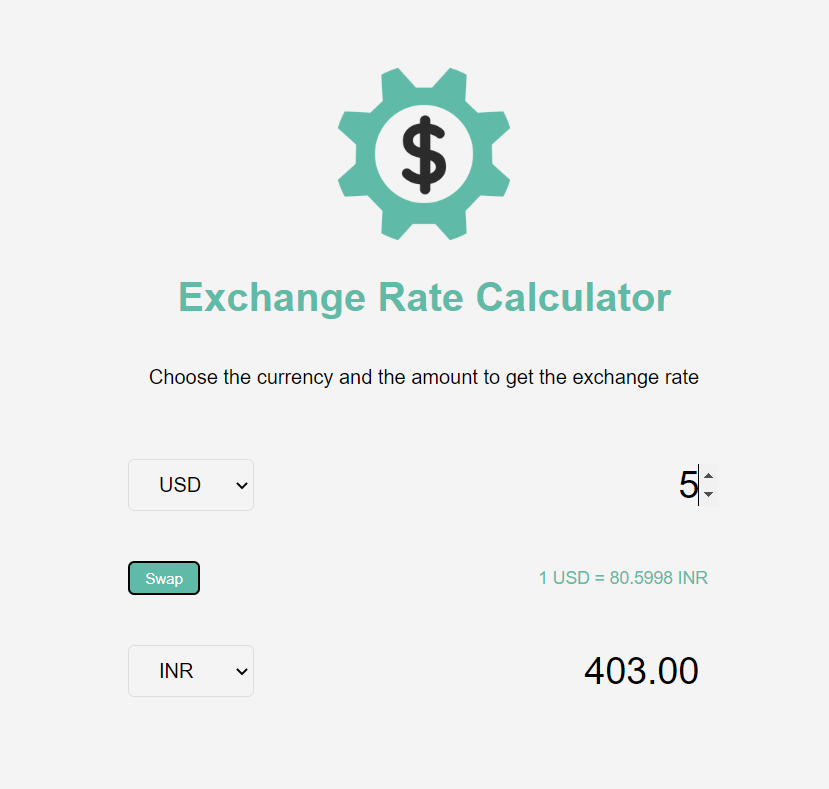Expand the bottom currency selector chevron
829x789 pixels.
pyautogui.click(x=240, y=670)
